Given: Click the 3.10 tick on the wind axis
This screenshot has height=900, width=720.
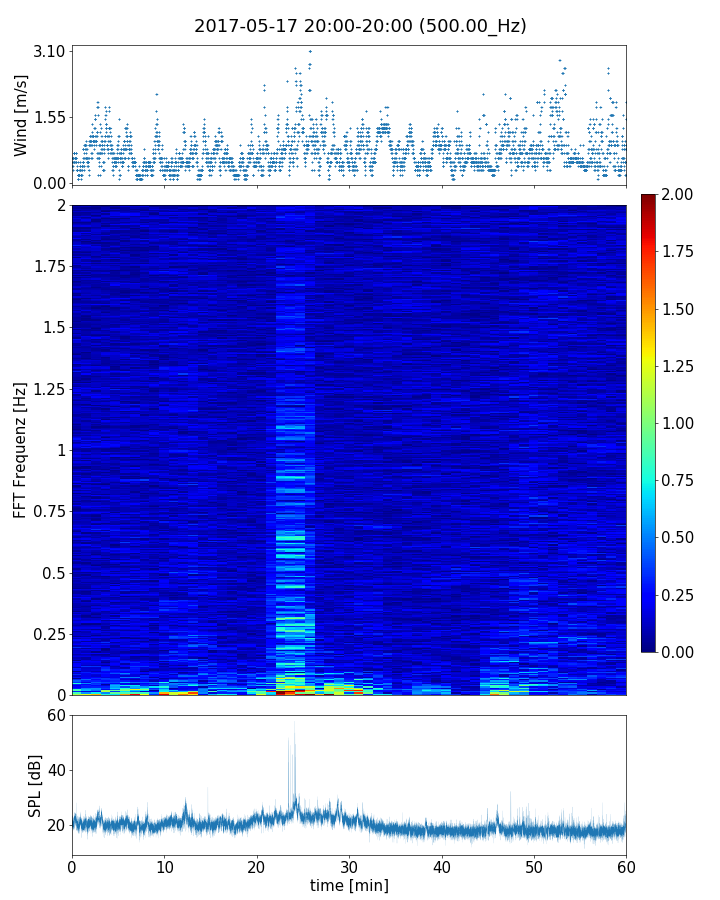Looking at the screenshot, I should point(49,51).
